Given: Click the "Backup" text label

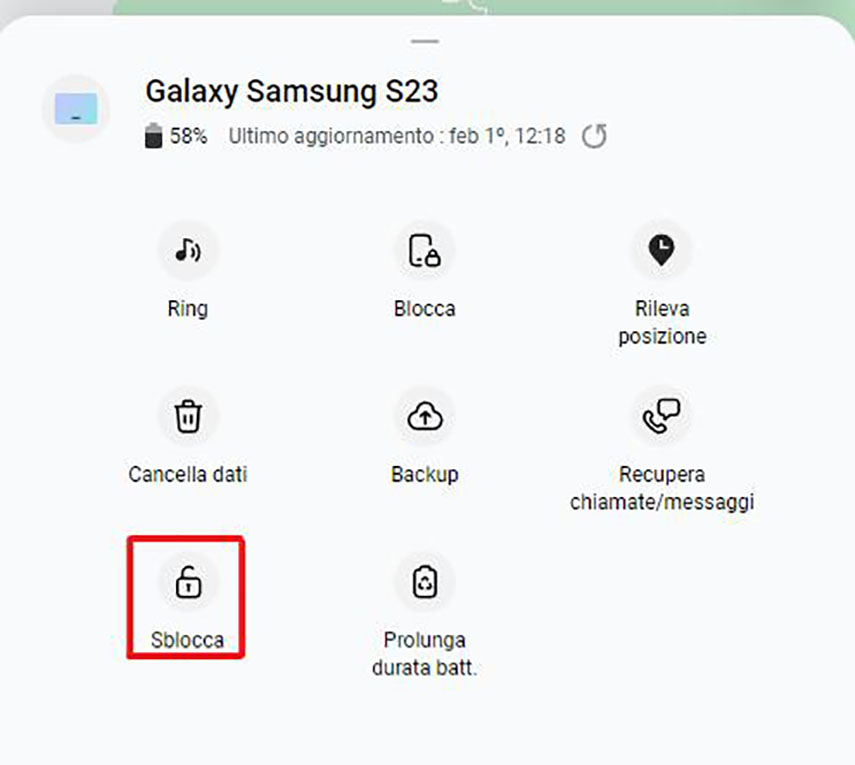Looking at the screenshot, I should click(x=425, y=474).
